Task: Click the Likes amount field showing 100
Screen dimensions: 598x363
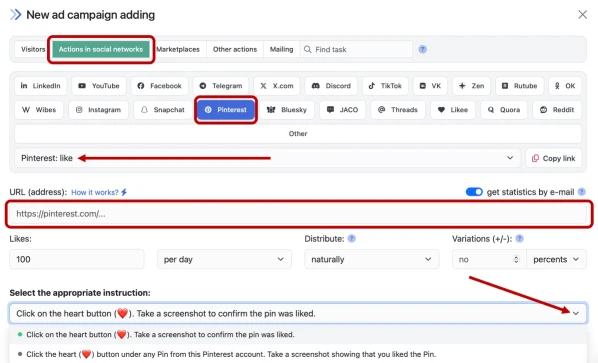Action: click(77, 259)
